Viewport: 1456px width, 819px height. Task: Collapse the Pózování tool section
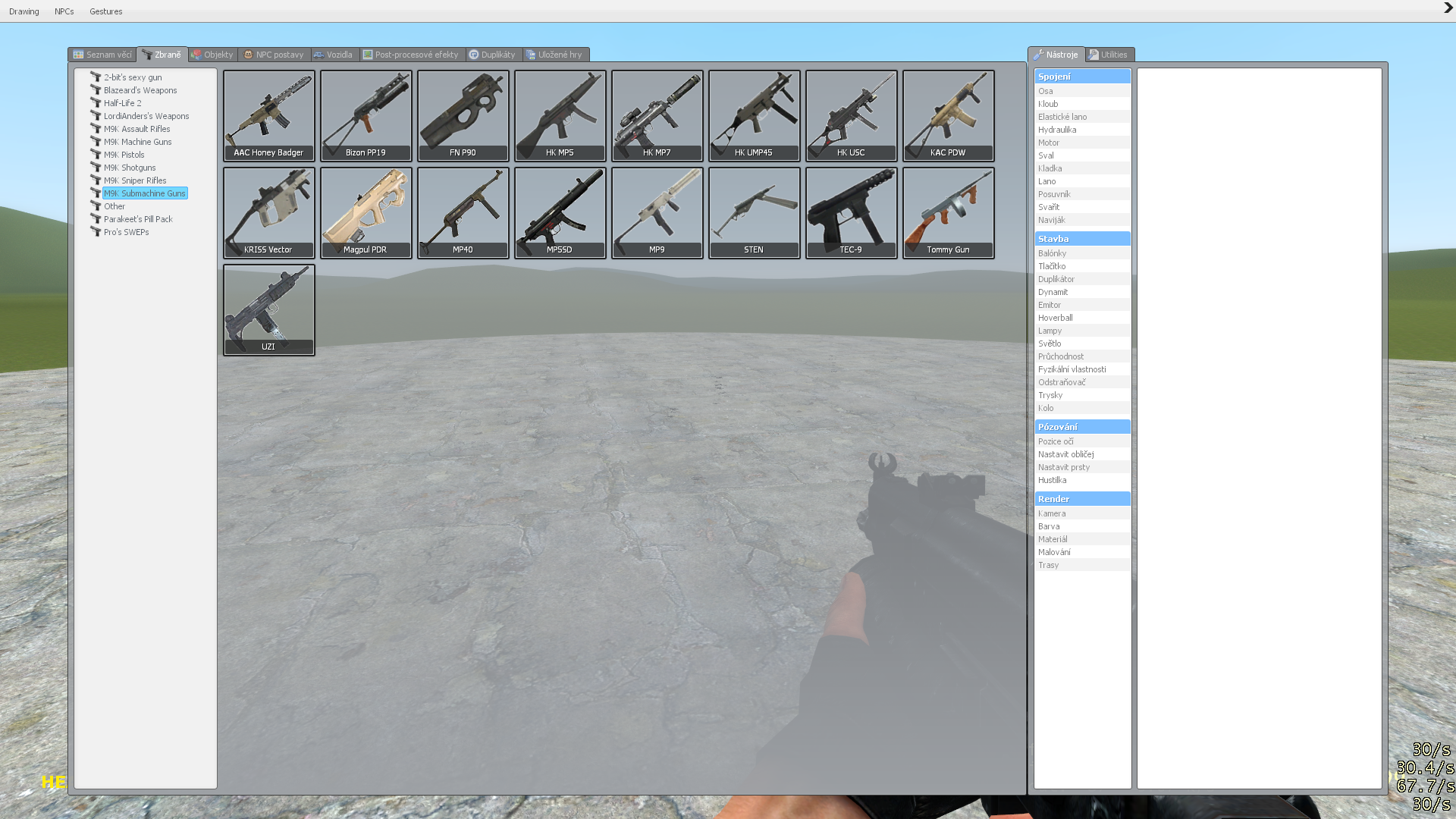[x=1082, y=427]
